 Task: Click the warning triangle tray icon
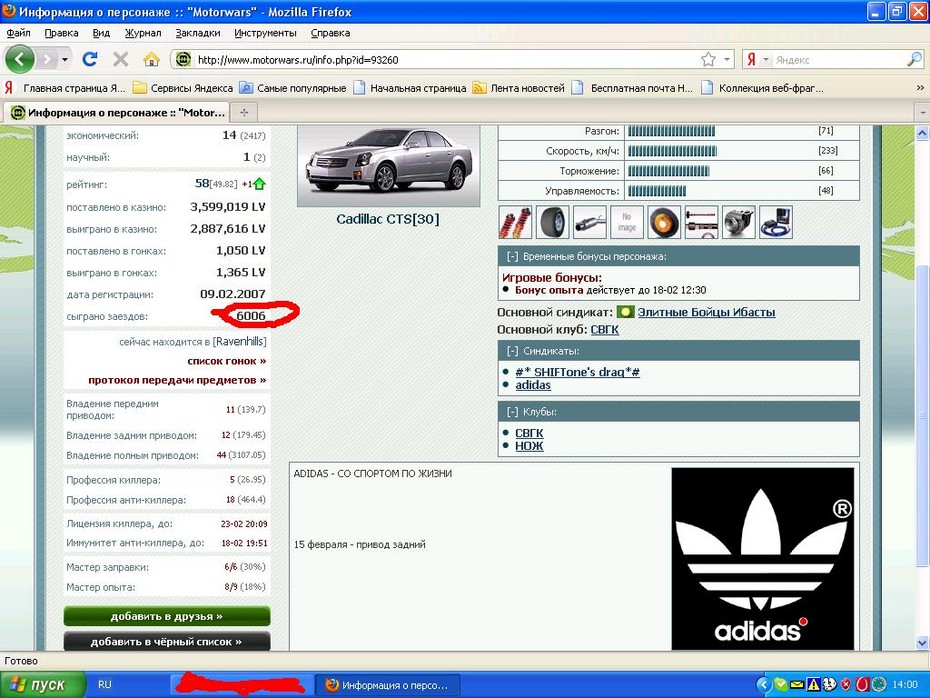(x=813, y=685)
